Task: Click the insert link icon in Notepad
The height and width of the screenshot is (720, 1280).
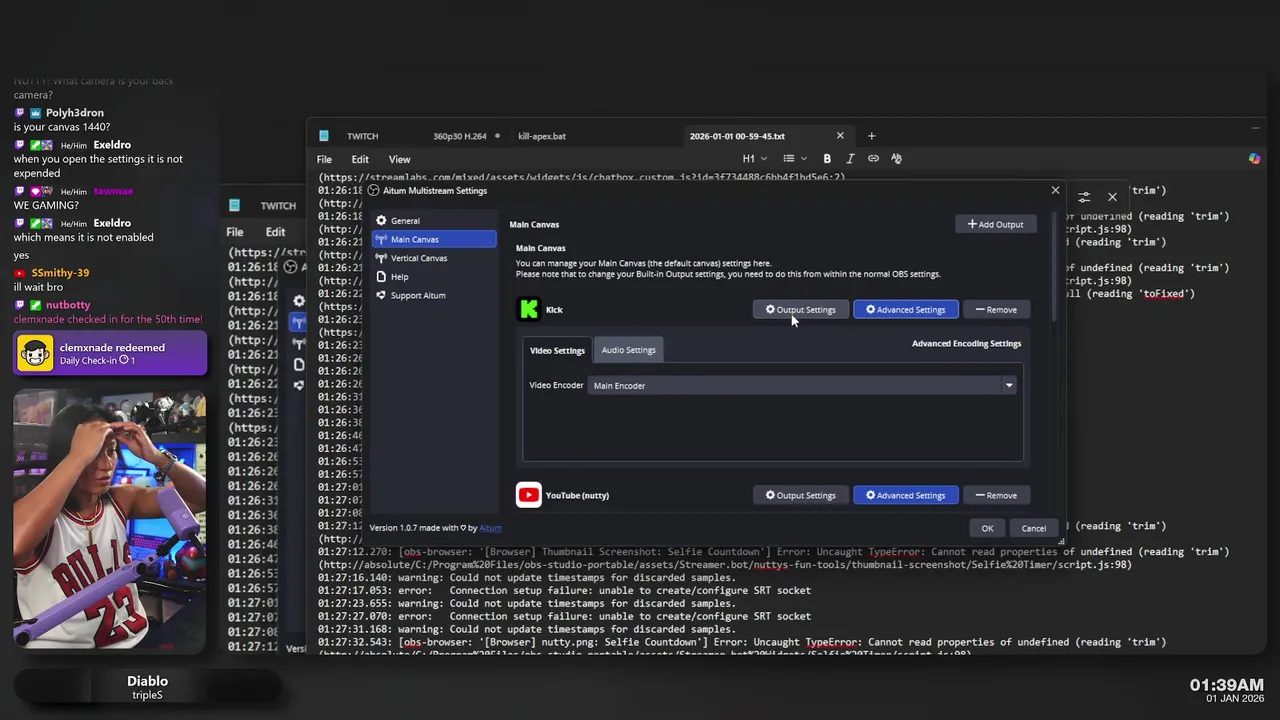Action: pyautogui.click(x=873, y=159)
